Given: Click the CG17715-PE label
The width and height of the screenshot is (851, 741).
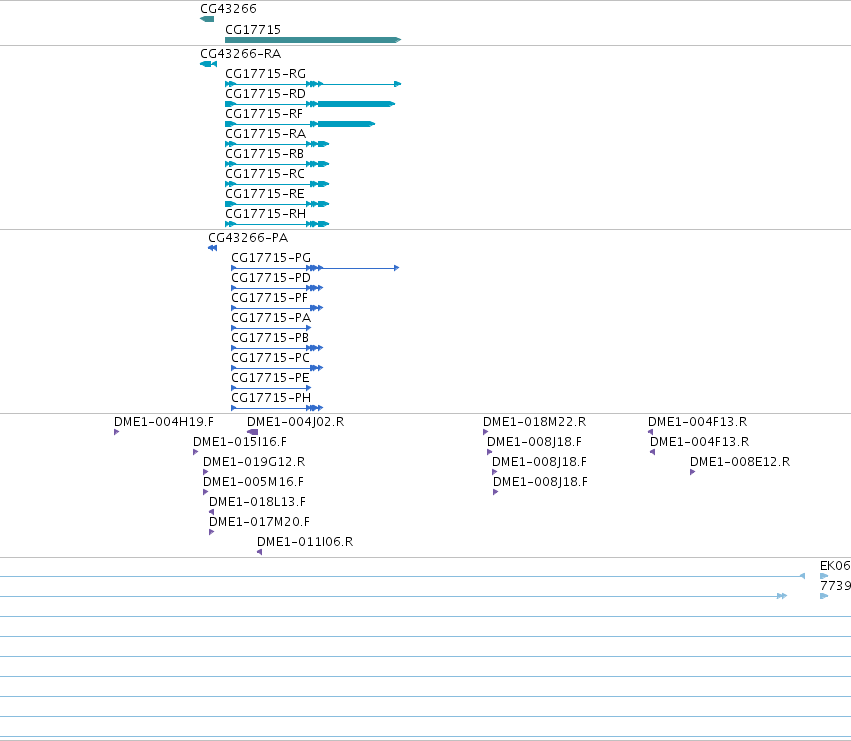Looking at the screenshot, I should pos(270,378).
